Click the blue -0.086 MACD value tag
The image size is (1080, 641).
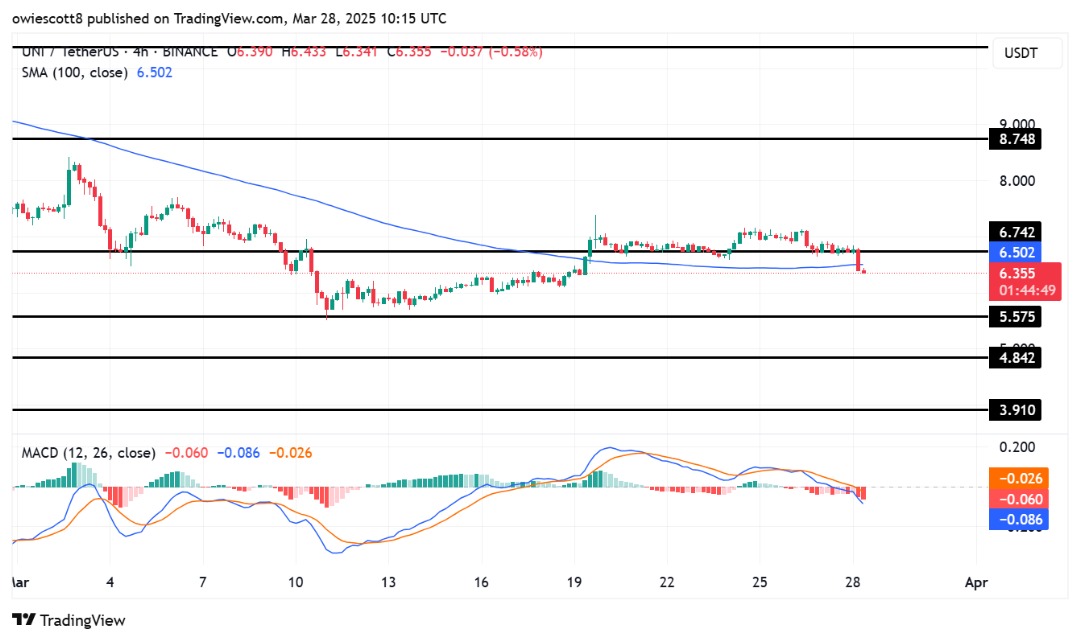click(x=1019, y=520)
